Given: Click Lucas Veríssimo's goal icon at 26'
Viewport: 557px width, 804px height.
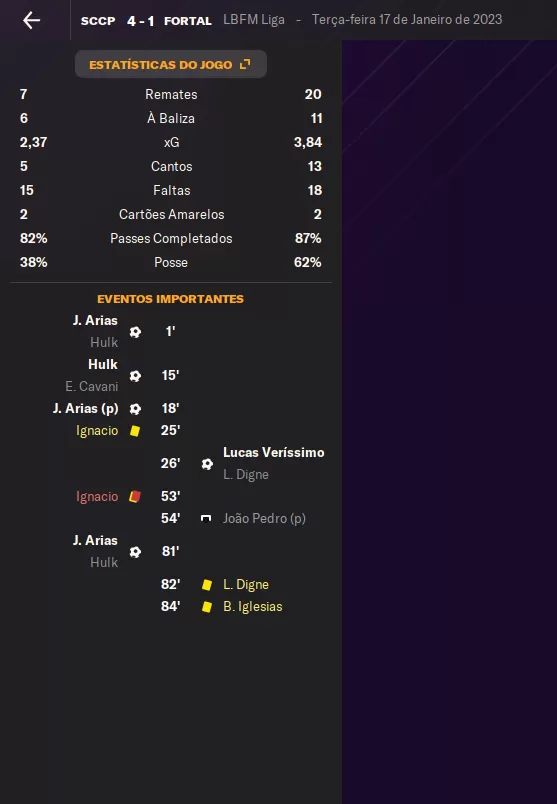Looking at the screenshot, I should [207, 464].
